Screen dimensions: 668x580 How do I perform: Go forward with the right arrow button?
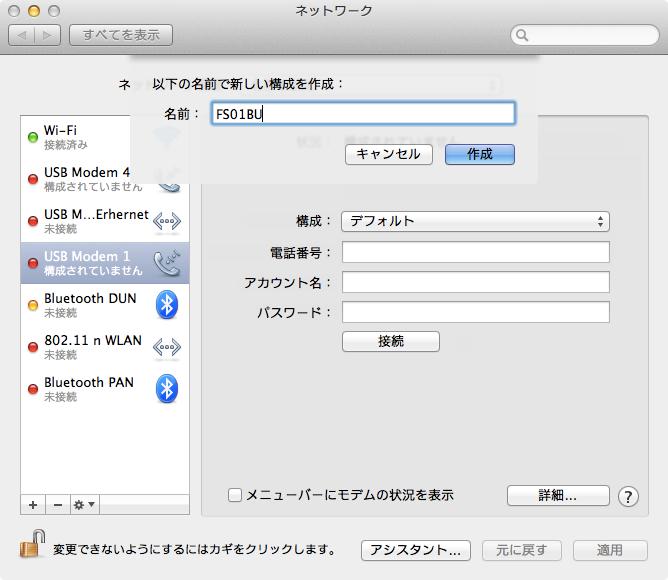point(47,35)
